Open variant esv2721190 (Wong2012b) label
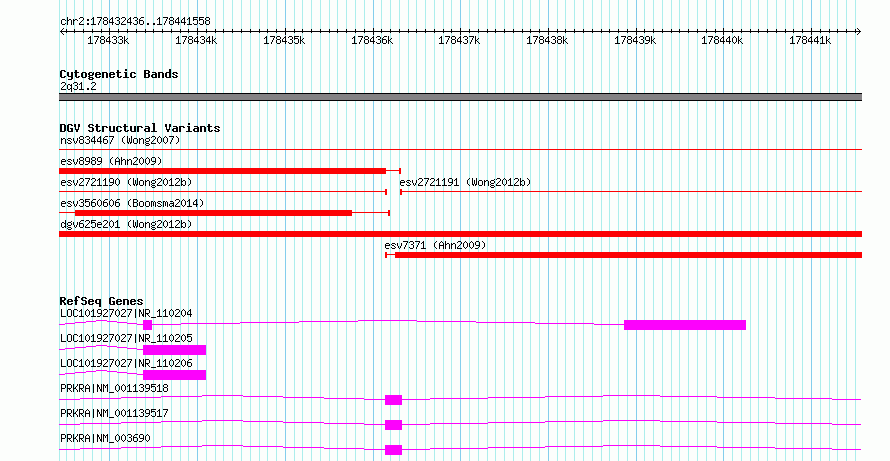 tap(126, 182)
